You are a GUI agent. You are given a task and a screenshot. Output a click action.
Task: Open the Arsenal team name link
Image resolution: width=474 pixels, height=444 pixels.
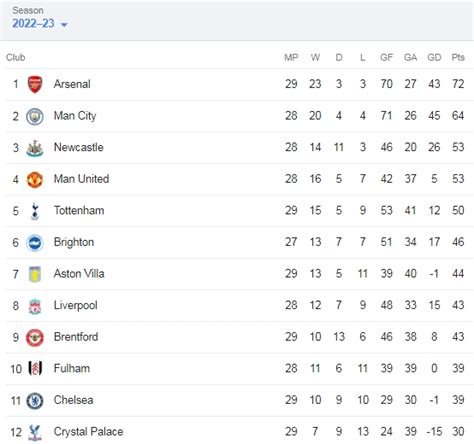click(72, 84)
